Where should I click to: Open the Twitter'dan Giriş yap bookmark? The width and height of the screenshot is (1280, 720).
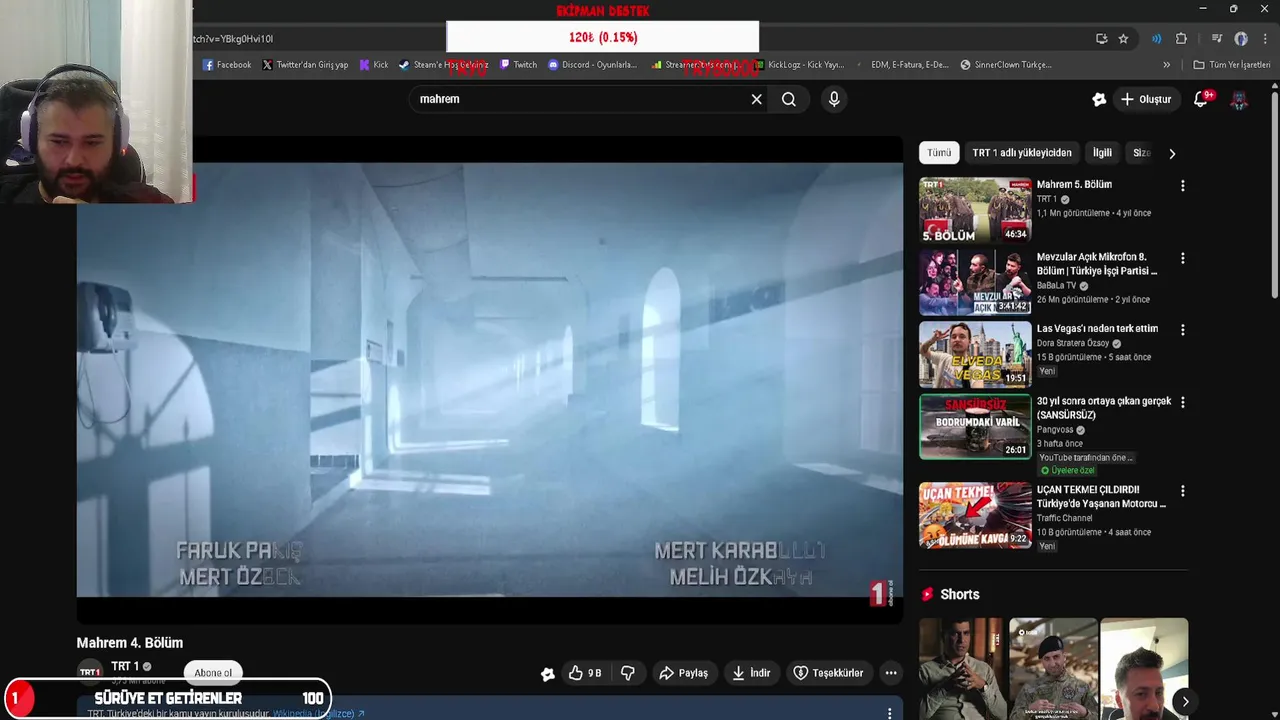tap(306, 64)
